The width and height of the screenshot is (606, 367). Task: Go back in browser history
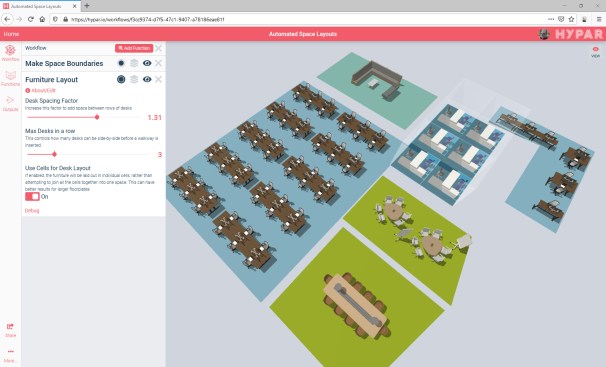(7, 19)
